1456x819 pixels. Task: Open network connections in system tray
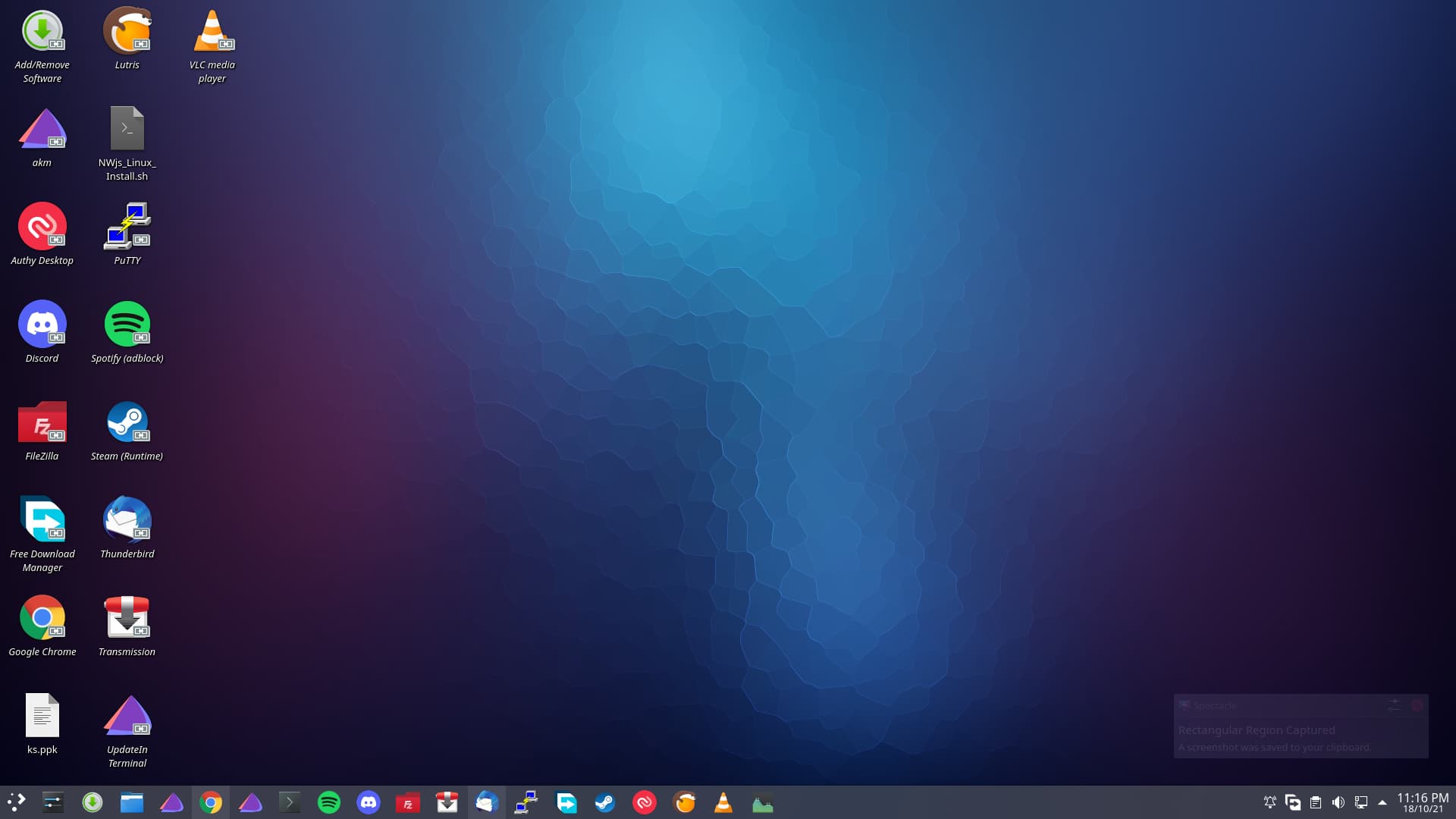click(x=1361, y=802)
